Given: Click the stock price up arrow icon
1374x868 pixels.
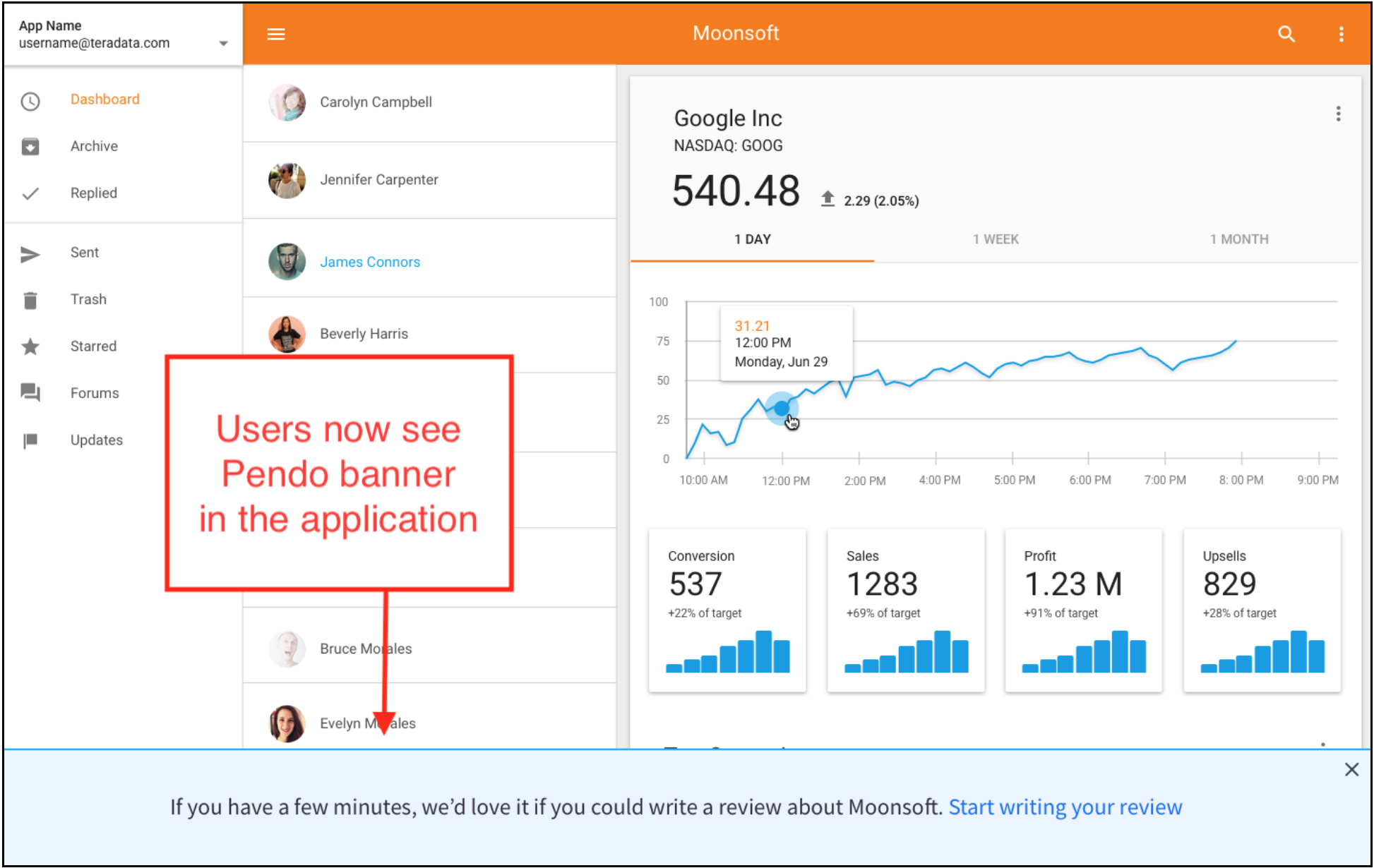Looking at the screenshot, I should pos(828,200).
